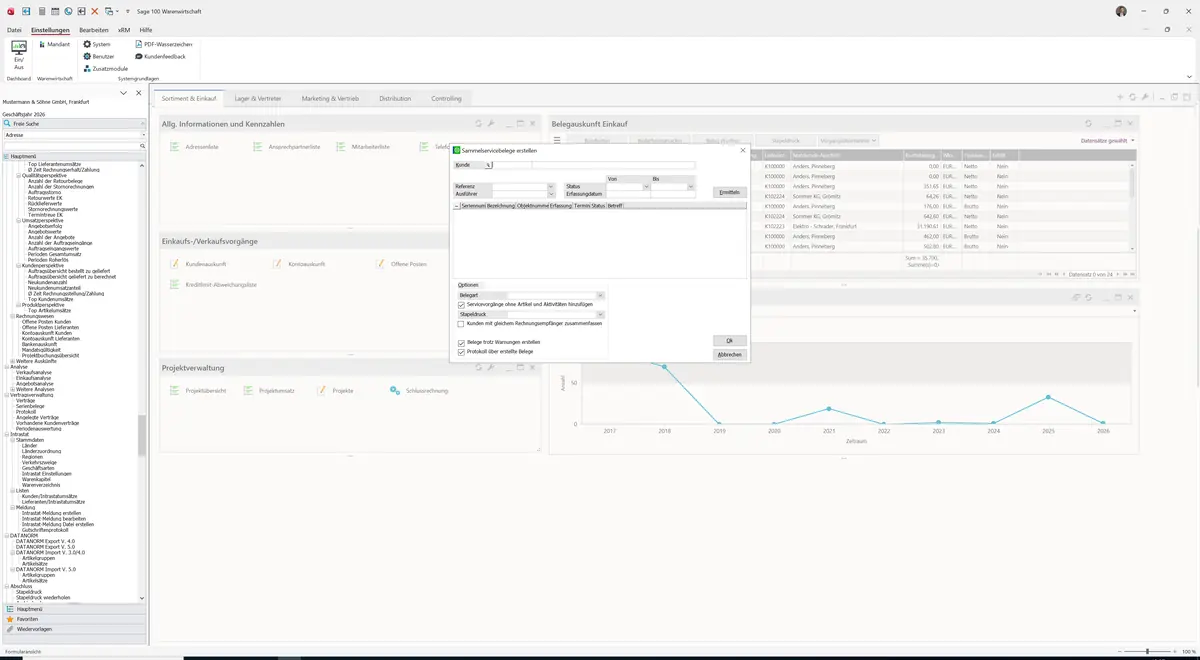This screenshot has width=1200, height=660.
Task: Open the Datei menu
Action: point(14,30)
